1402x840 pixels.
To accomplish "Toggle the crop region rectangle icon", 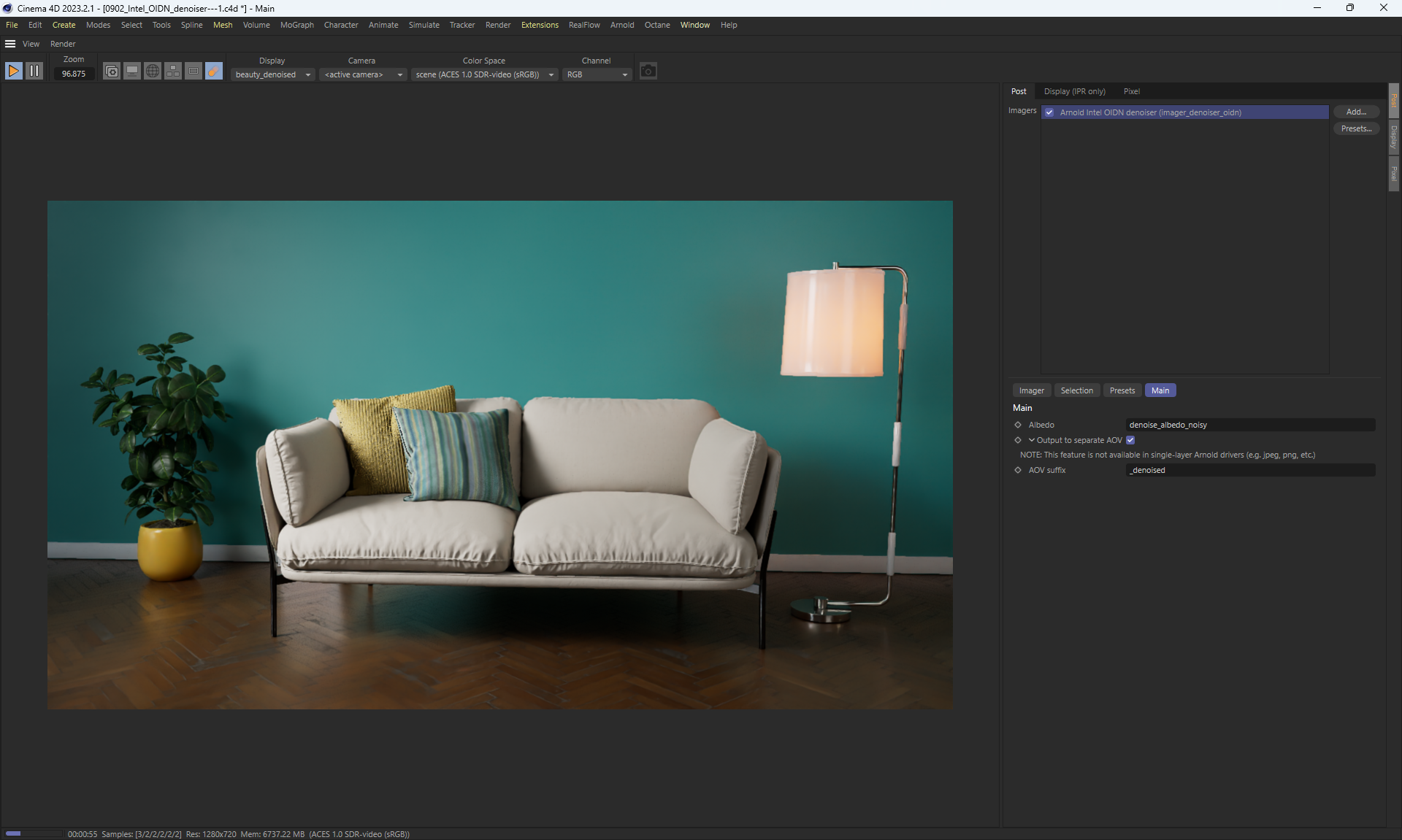I will [194, 71].
